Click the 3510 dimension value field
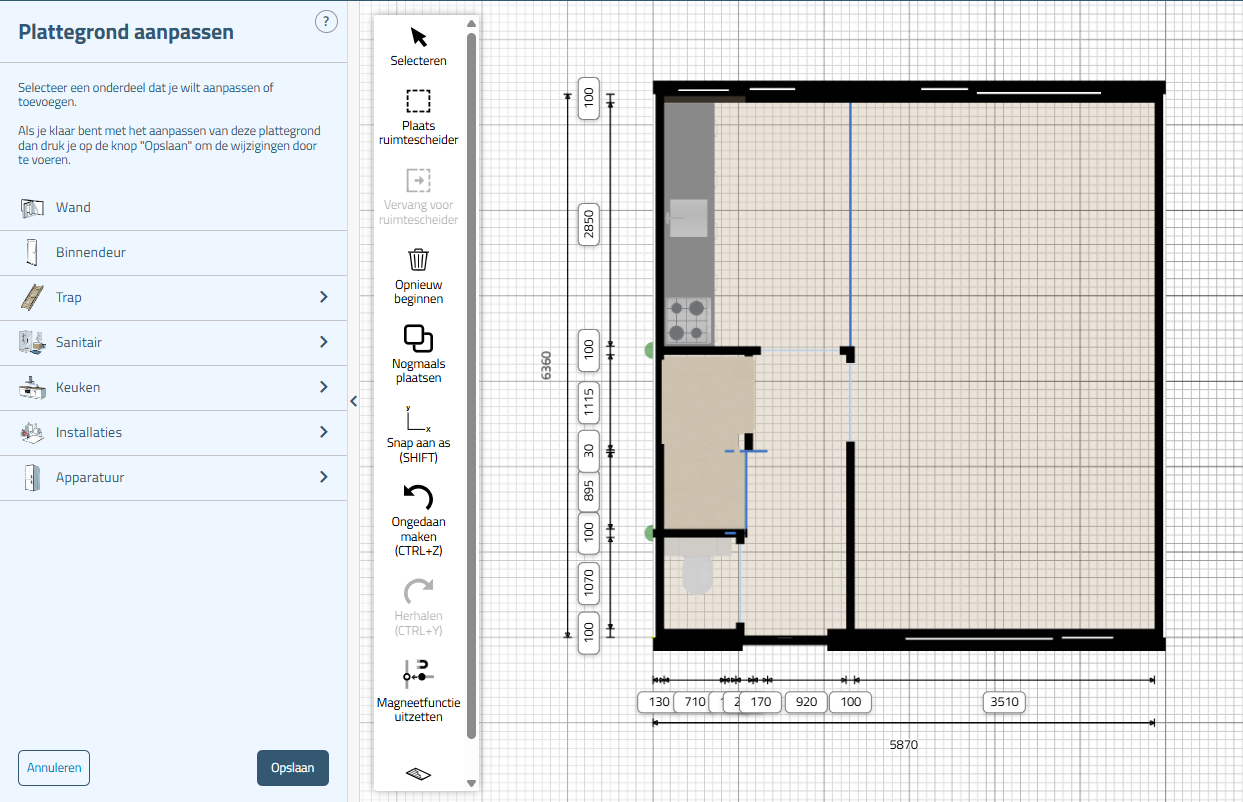 pyautogui.click(x=1004, y=702)
